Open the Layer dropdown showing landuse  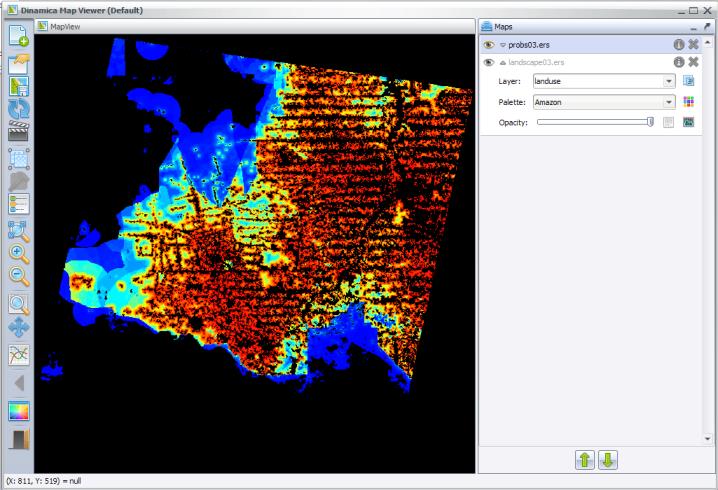click(669, 81)
